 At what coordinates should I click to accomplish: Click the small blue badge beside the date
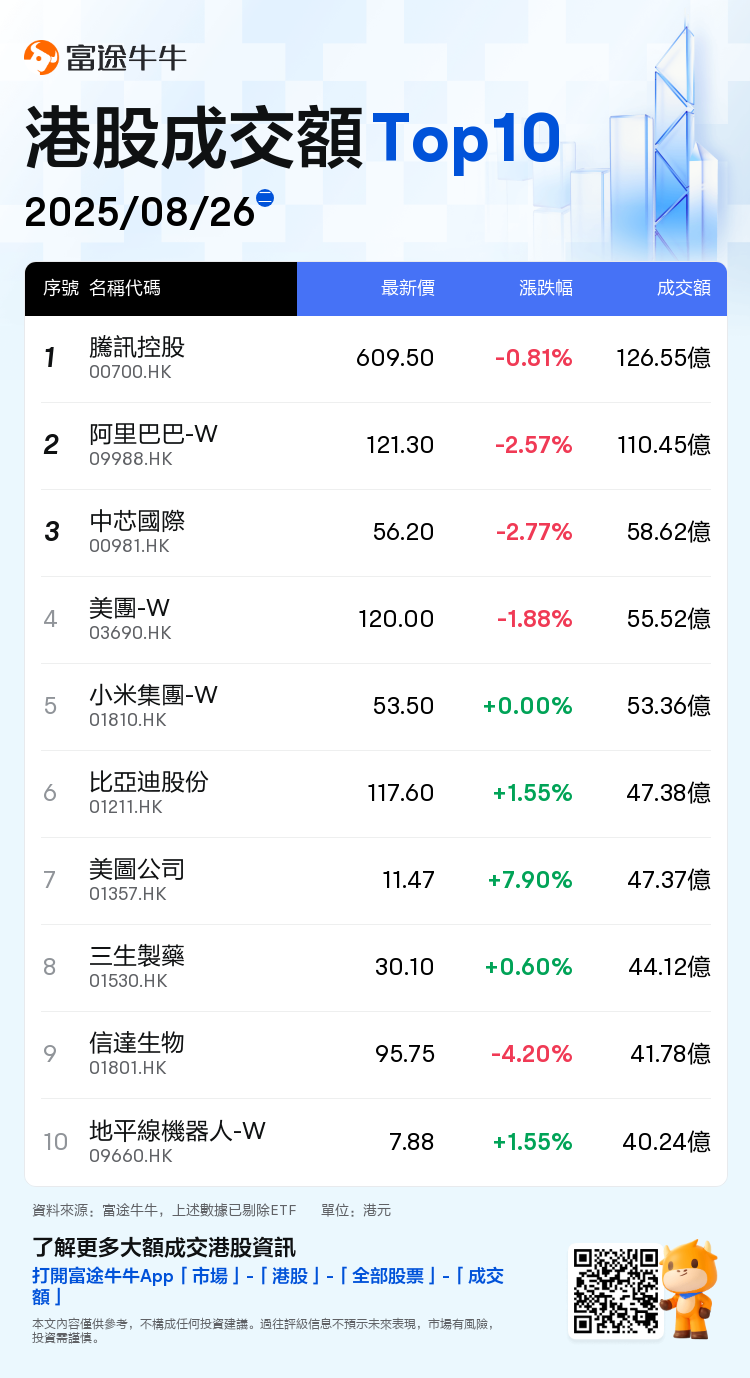[x=265, y=198]
